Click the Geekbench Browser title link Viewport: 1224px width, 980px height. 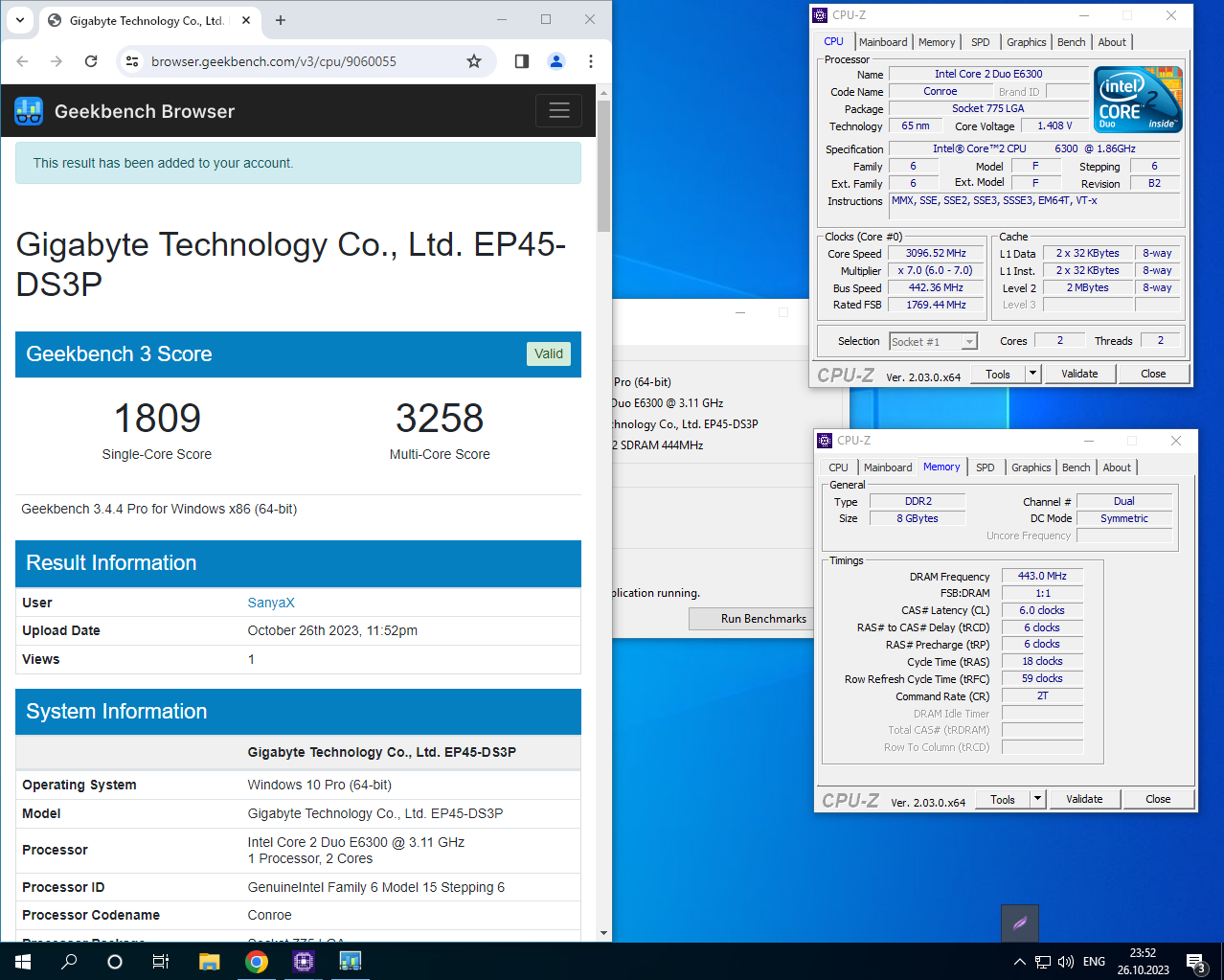145,111
